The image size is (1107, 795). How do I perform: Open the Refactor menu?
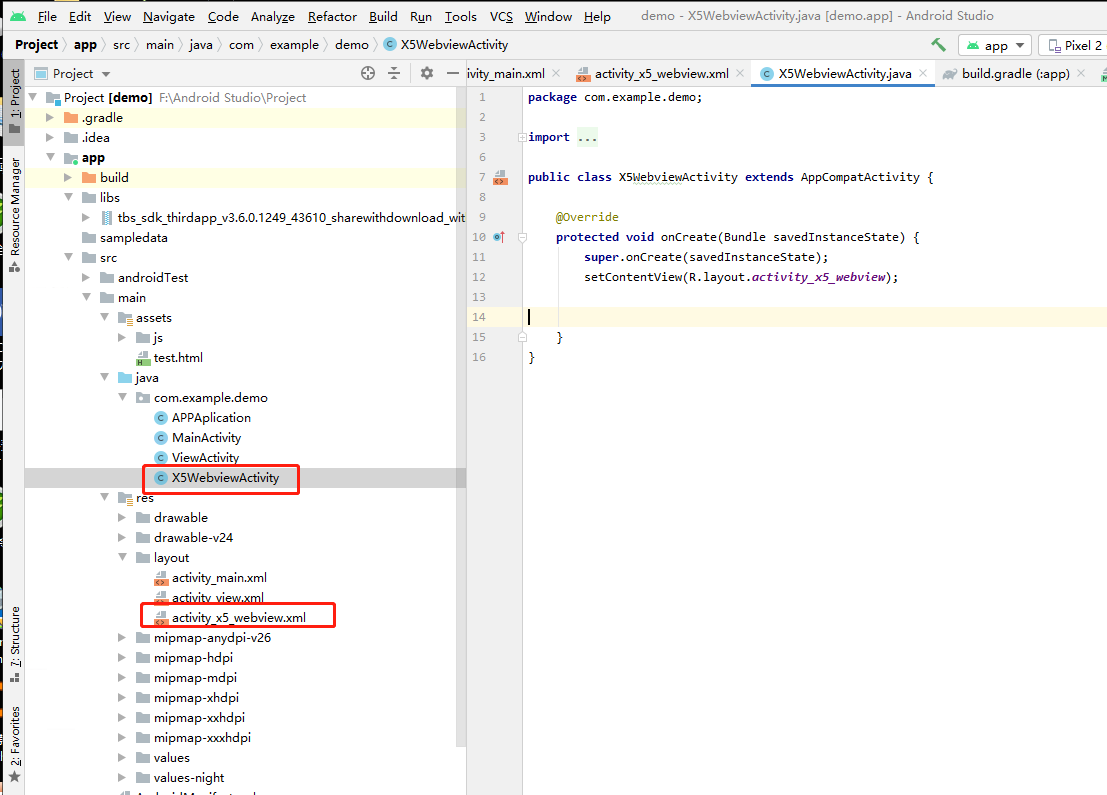[331, 16]
